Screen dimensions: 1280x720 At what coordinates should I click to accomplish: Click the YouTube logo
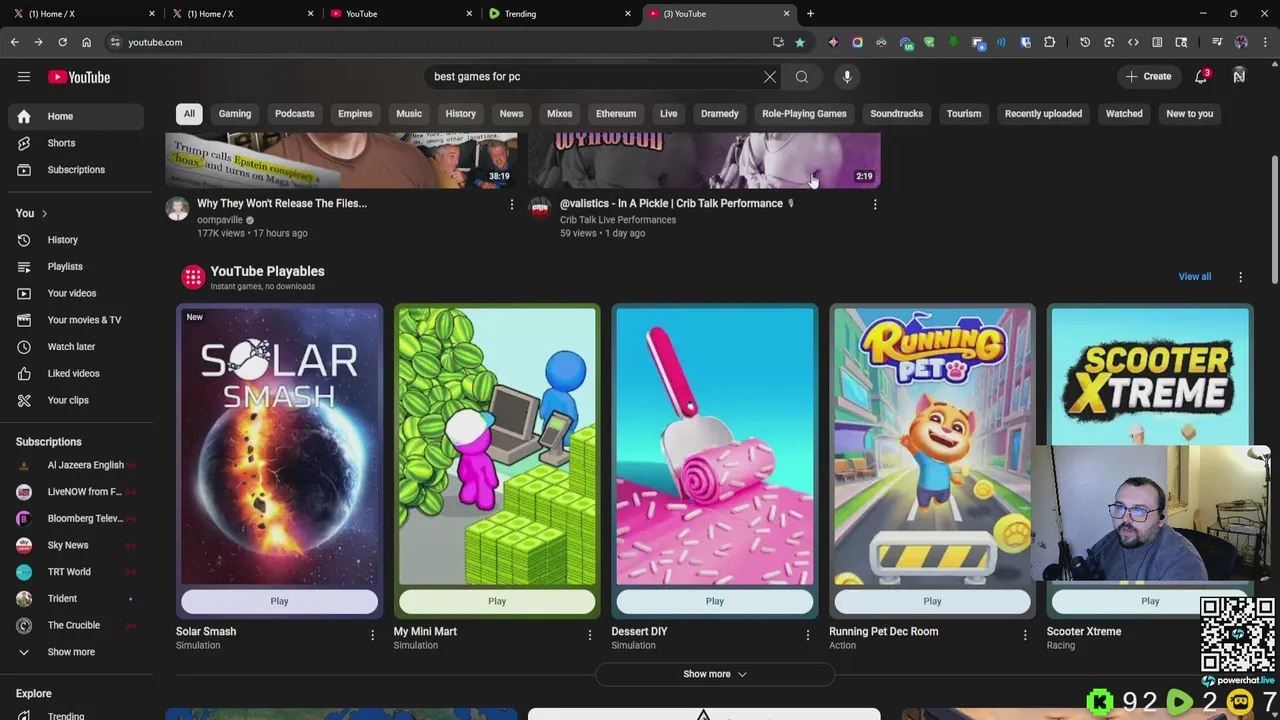[79, 77]
